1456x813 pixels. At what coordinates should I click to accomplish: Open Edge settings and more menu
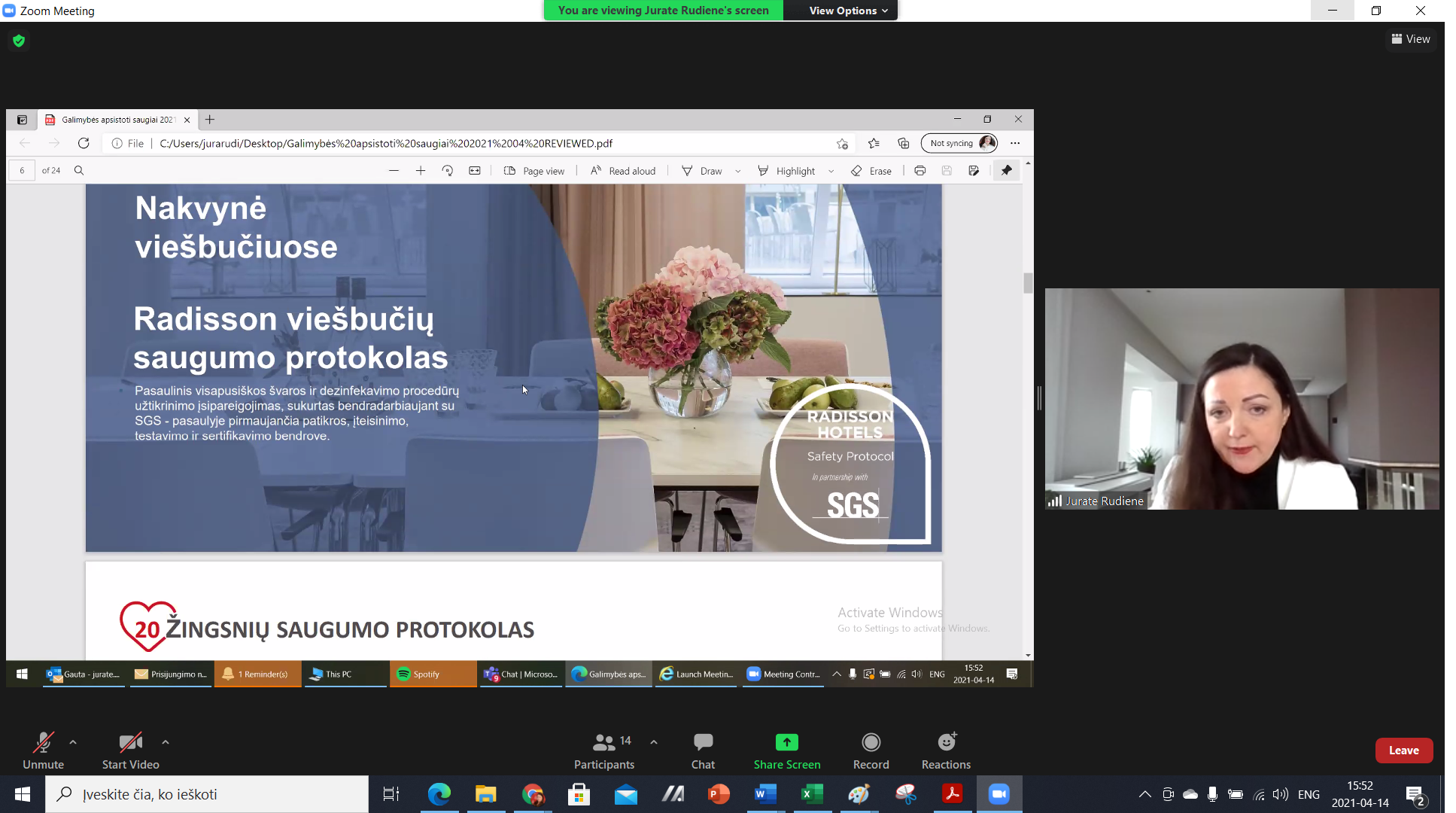tap(1015, 143)
